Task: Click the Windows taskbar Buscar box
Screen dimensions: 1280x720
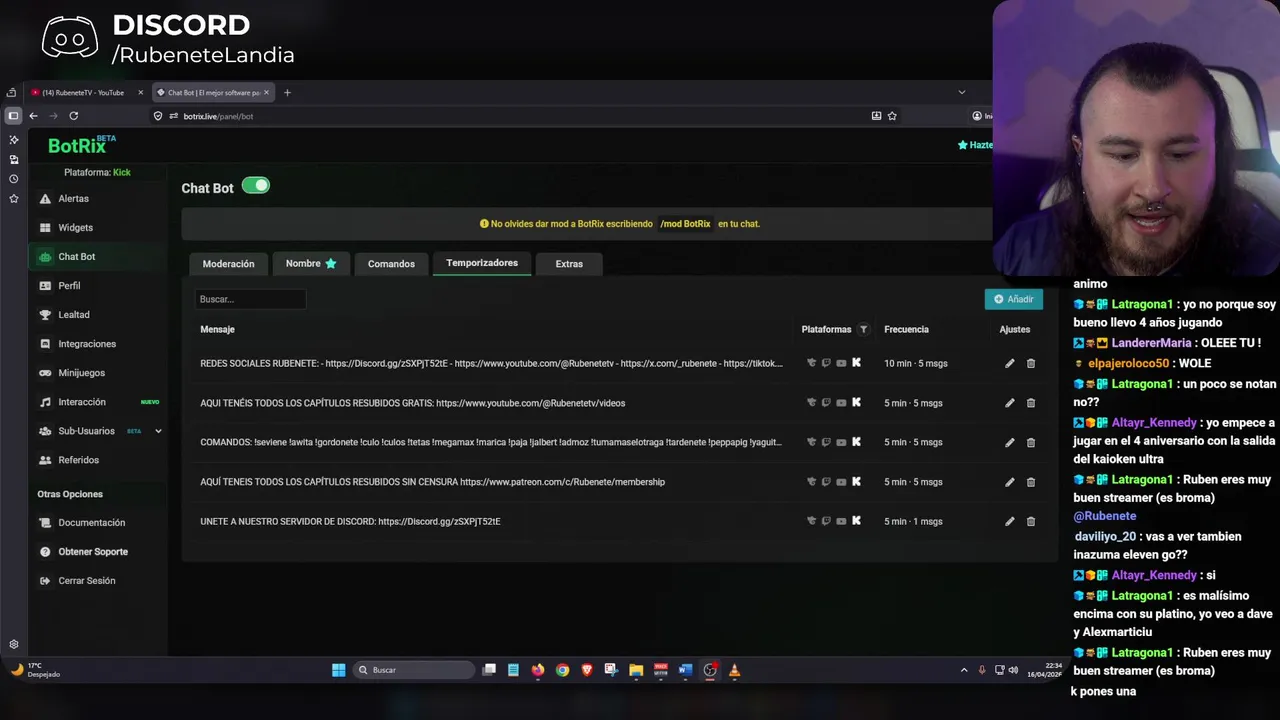Action: 414,670
